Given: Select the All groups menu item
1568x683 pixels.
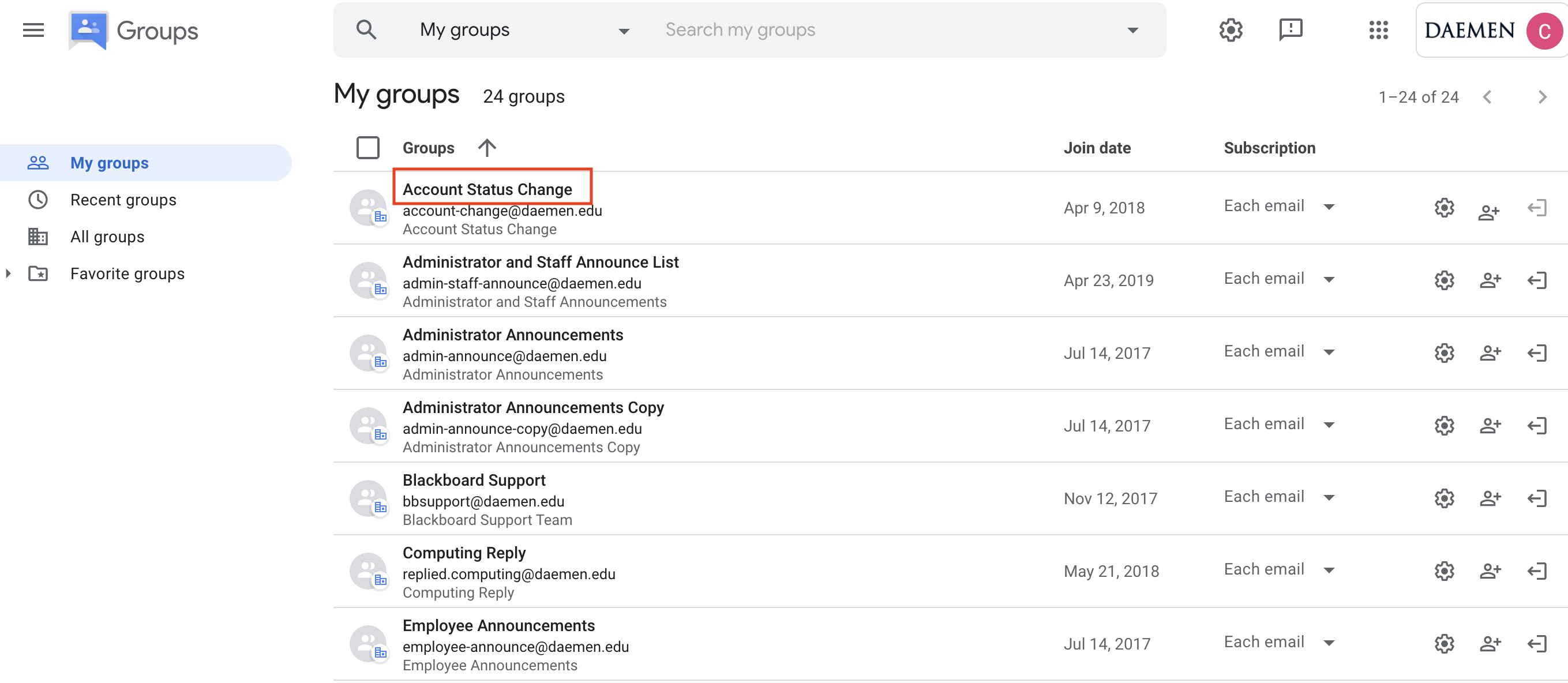Looking at the screenshot, I should point(107,236).
